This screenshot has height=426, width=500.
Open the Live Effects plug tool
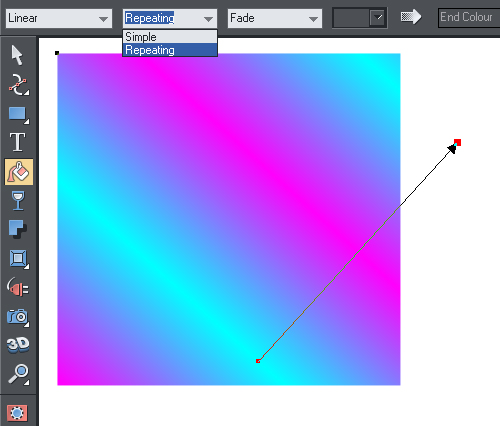pyautogui.click(x=18, y=287)
